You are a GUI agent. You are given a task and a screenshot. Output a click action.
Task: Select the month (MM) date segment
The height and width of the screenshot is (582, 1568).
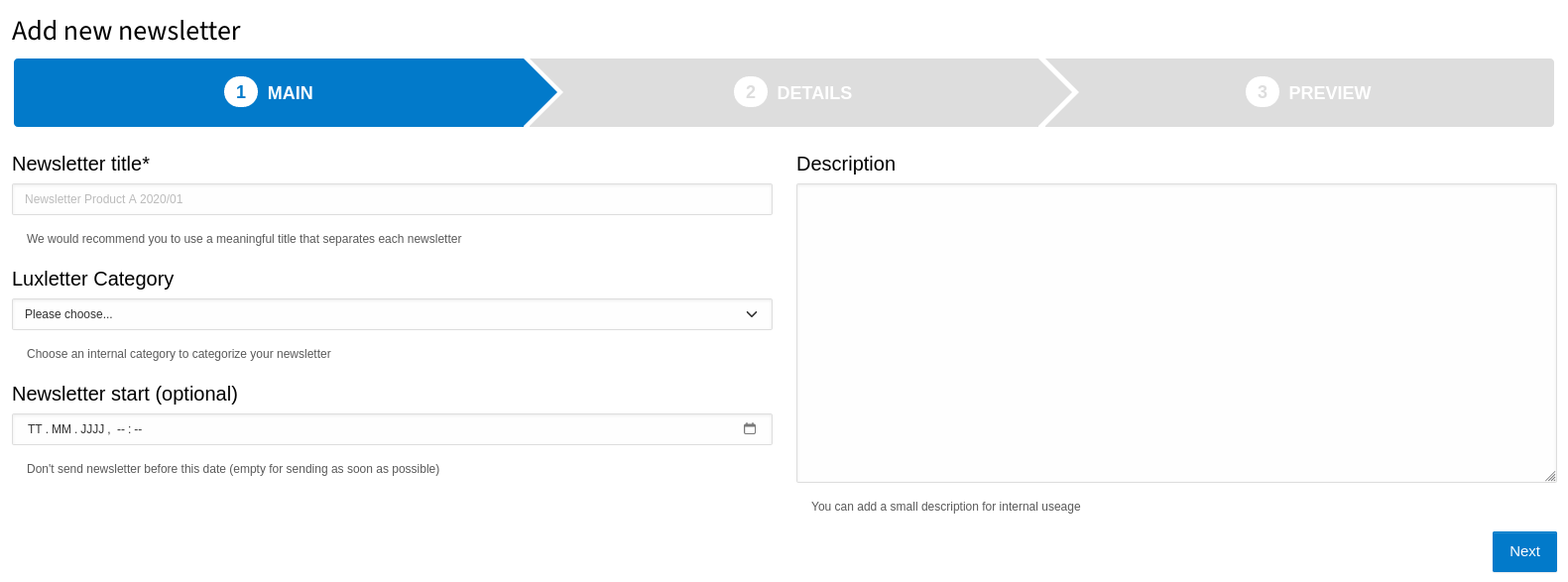(61, 429)
